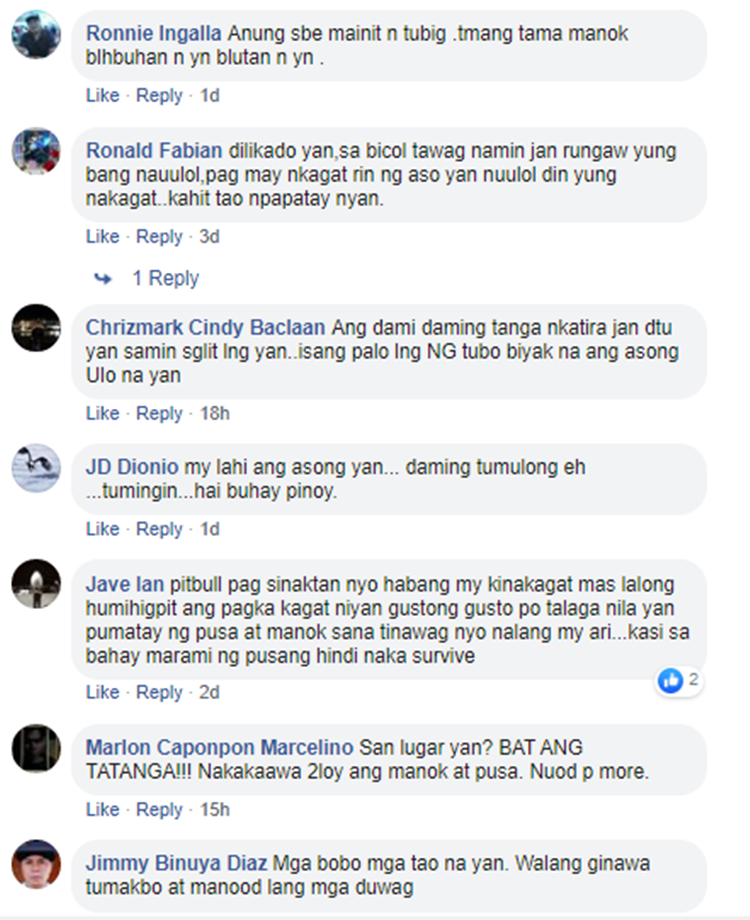
Task: Click the reply arrow icon beside 1 Reply
Action: [103, 279]
